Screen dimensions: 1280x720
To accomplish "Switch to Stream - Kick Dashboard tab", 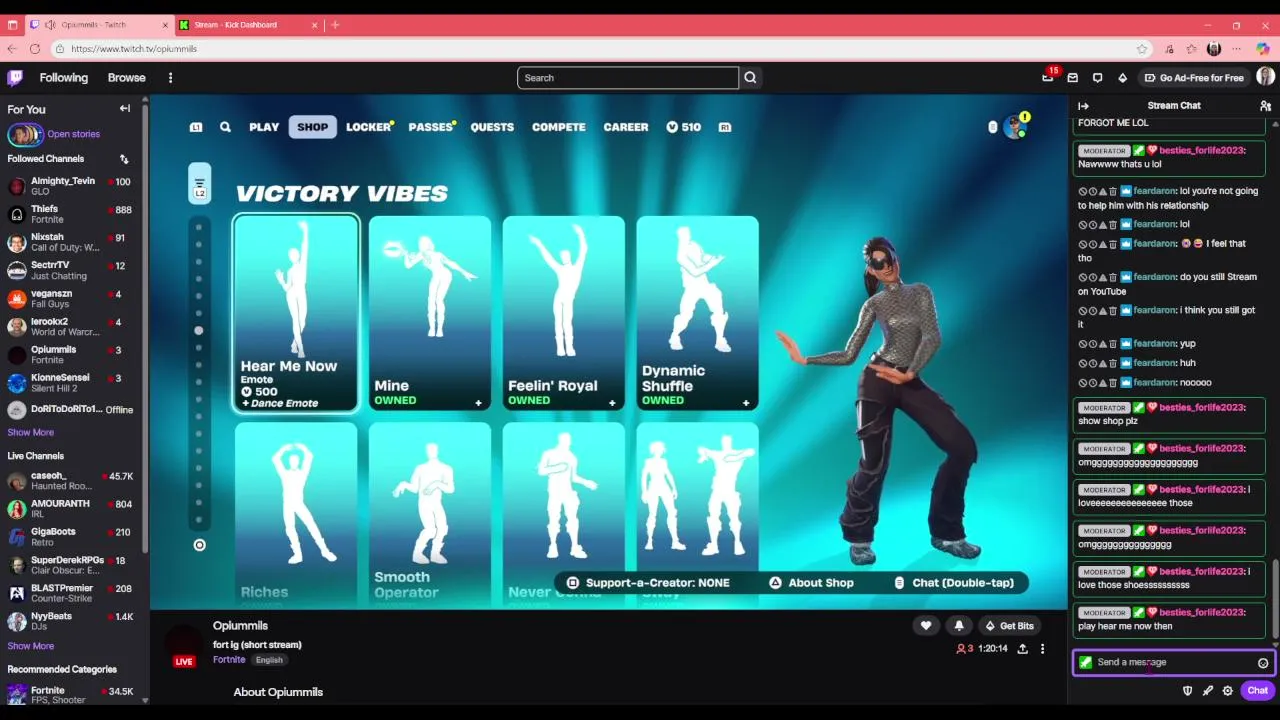I will [x=250, y=25].
